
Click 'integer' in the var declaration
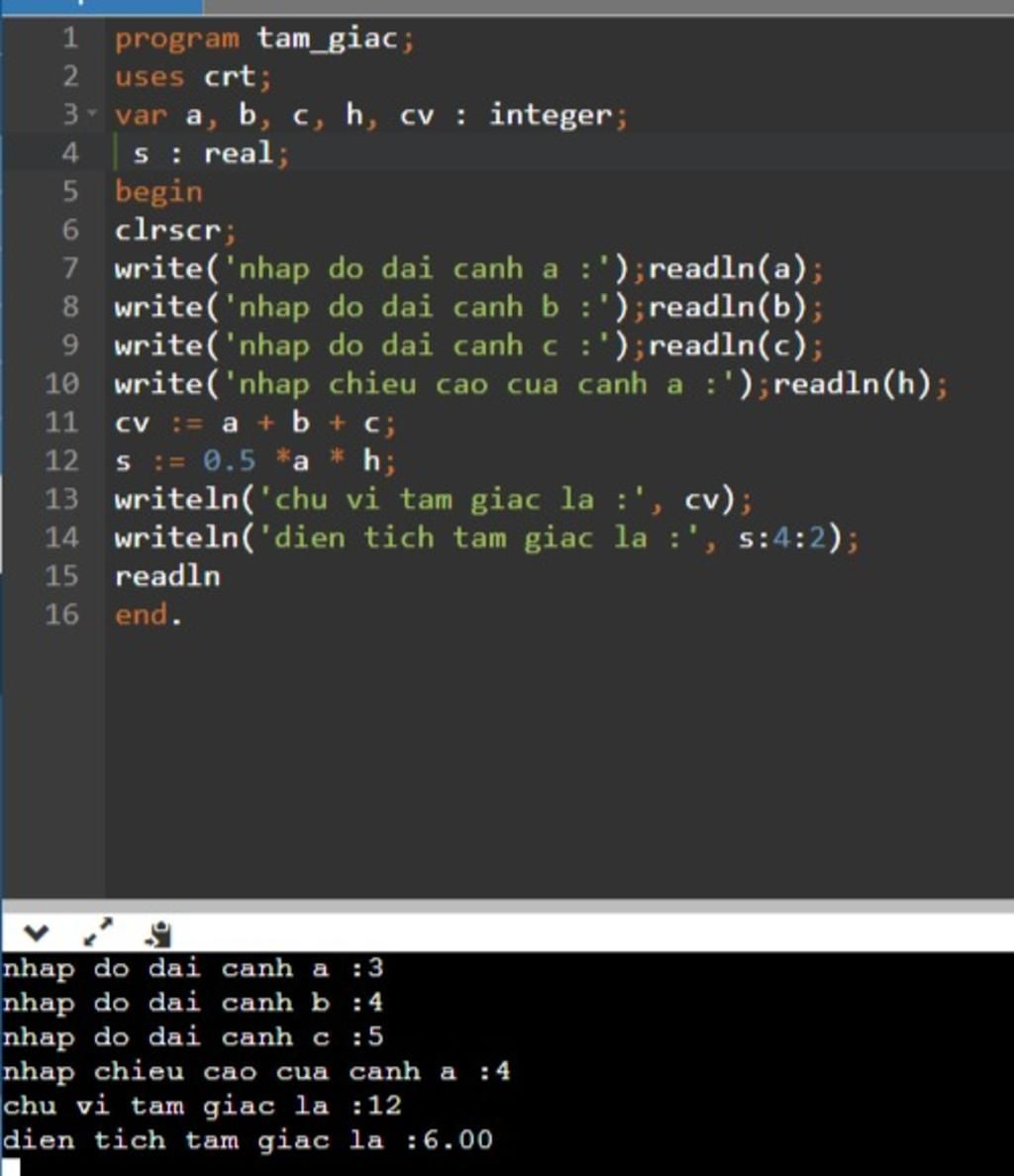pos(551,115)
